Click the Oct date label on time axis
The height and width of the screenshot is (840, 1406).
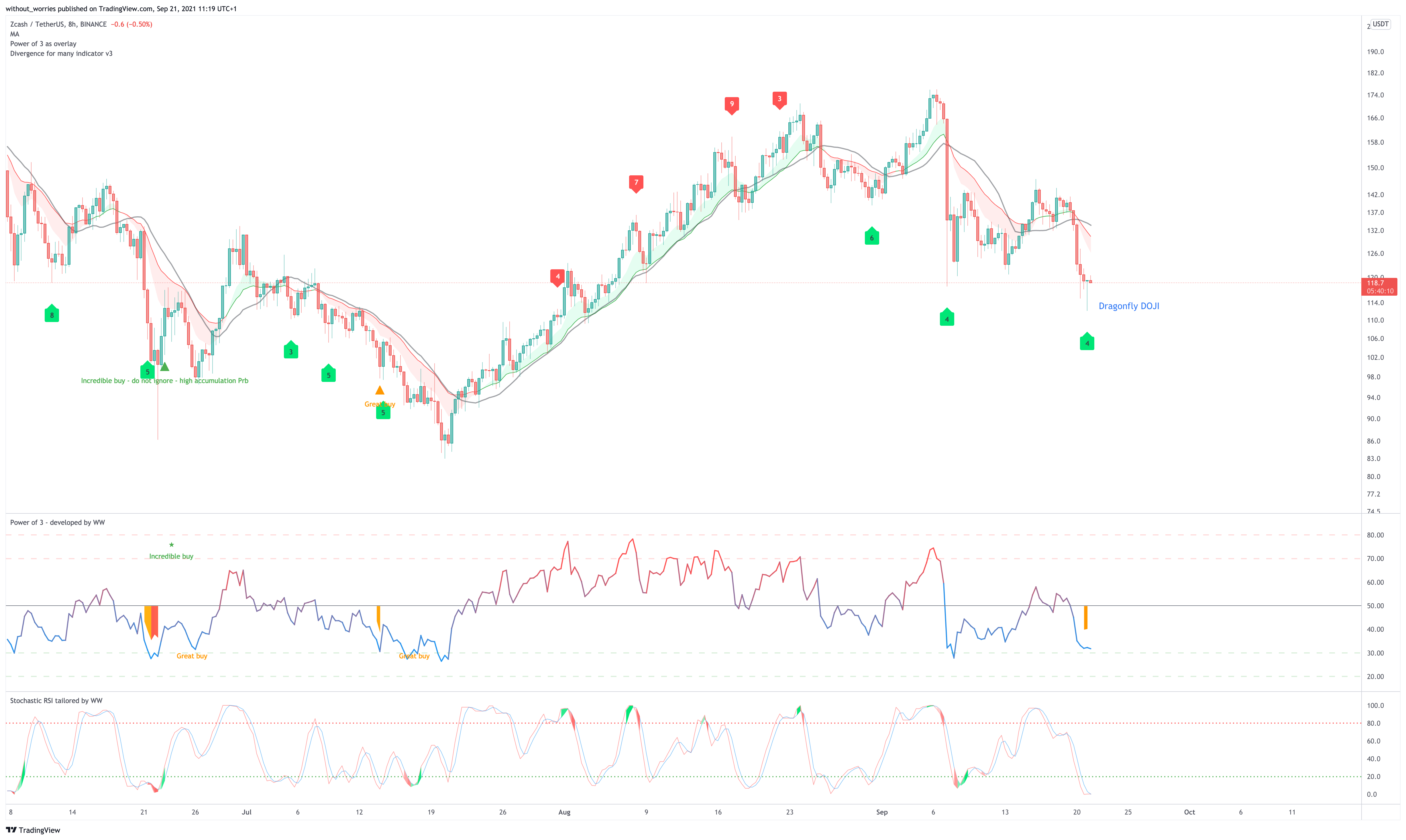point(1190,812)
